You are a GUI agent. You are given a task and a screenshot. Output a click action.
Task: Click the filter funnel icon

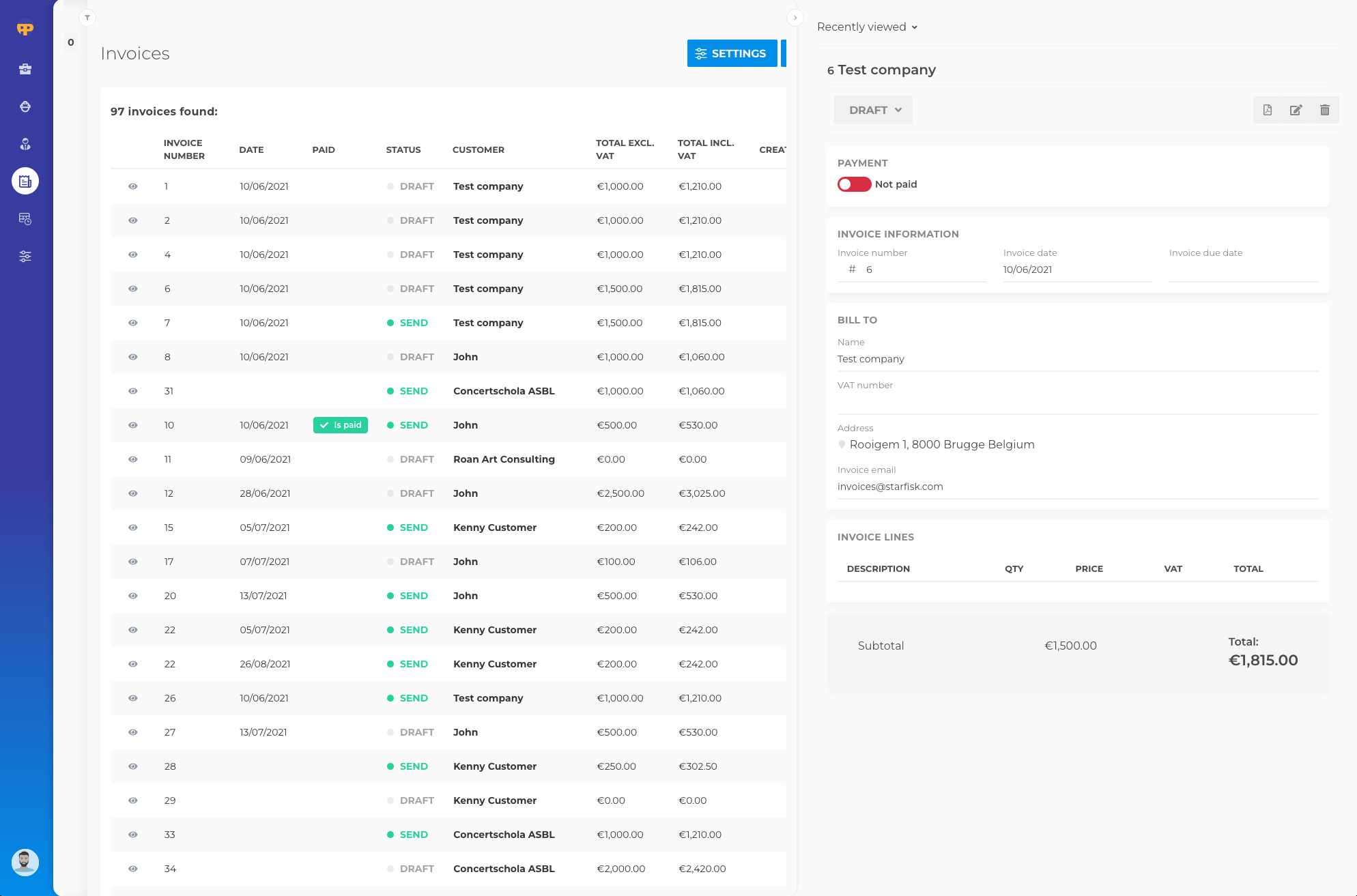click(87, 18)
